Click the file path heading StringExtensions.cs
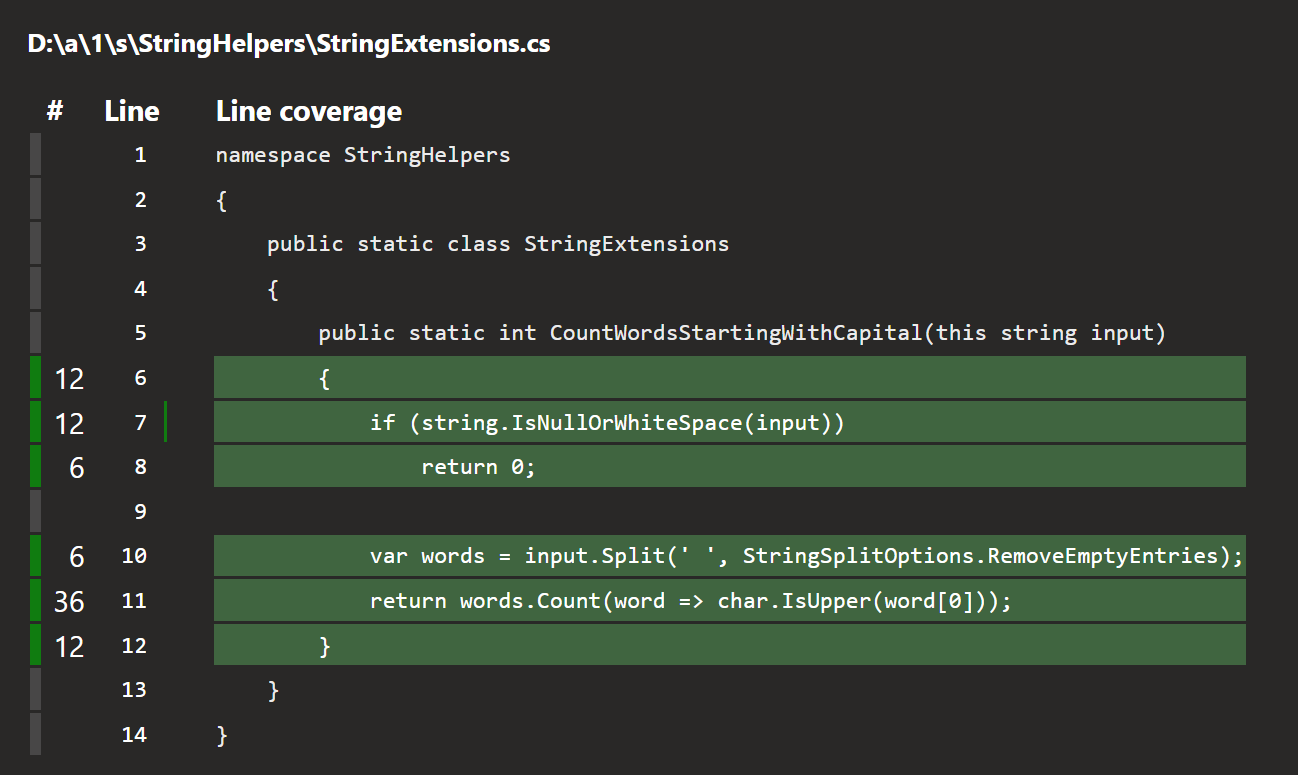The height and width of the screenshot is (775, 1298). 289,44
